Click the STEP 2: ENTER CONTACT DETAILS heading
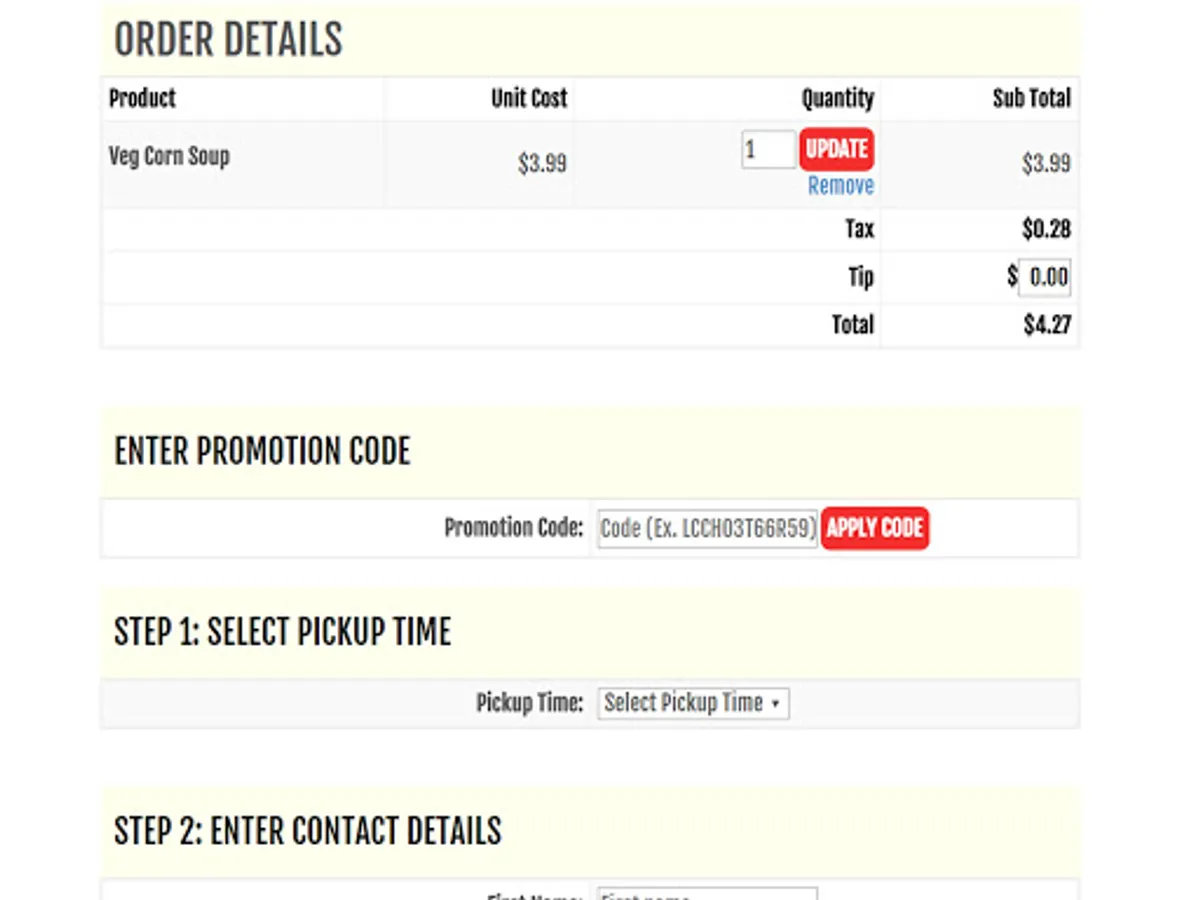This screenshot has height=900, width=1200. (307, 831)
